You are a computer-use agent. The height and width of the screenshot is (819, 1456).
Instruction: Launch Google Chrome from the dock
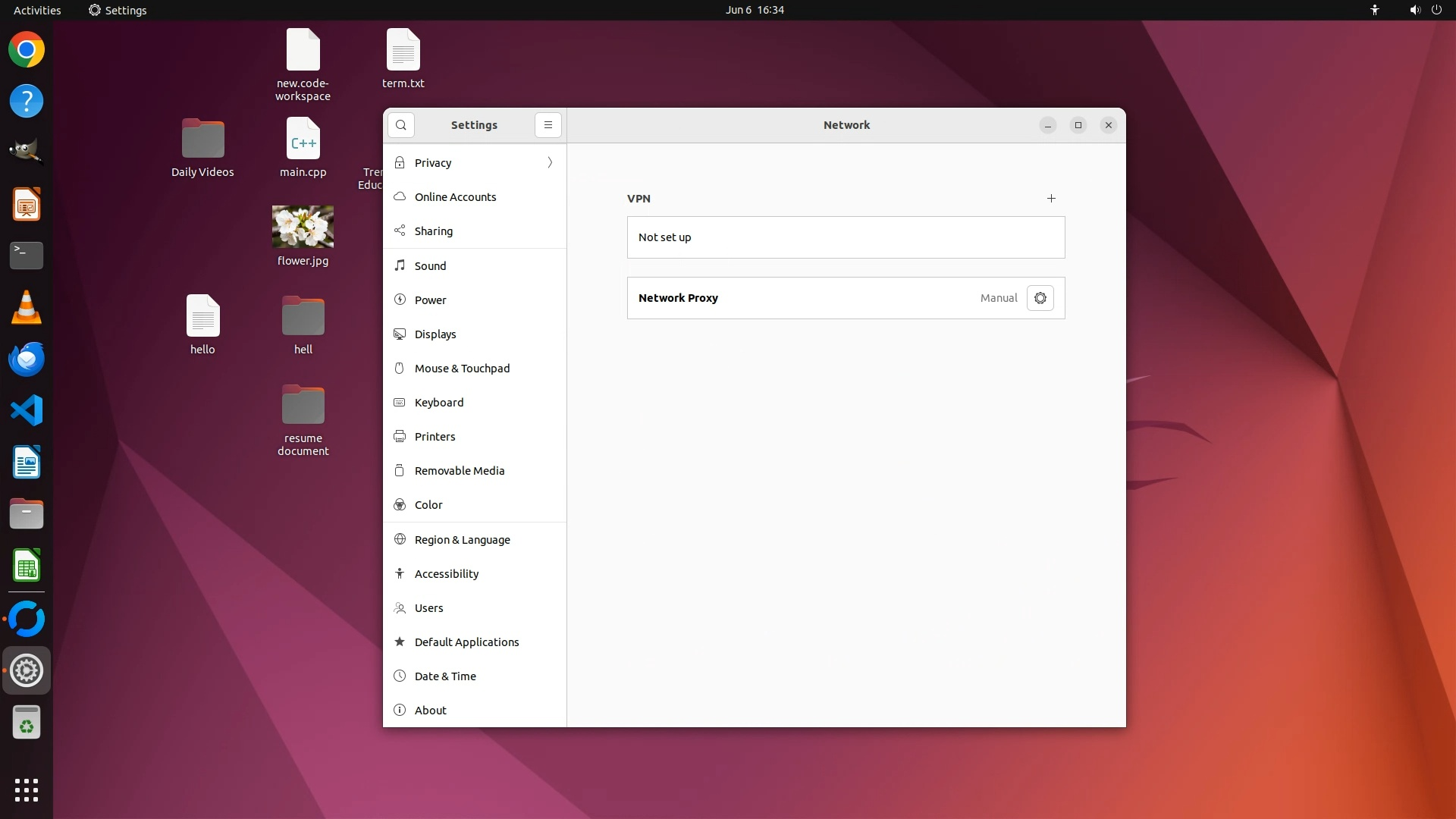27,50
